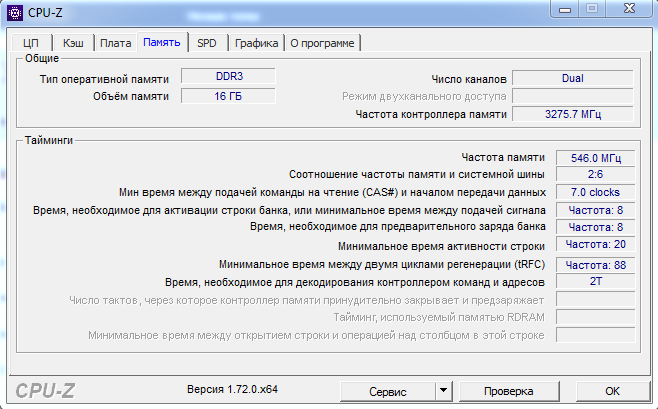Click the Частота контроллера памяти label
The height and width of the screenshot is (409, 658).
431,114
